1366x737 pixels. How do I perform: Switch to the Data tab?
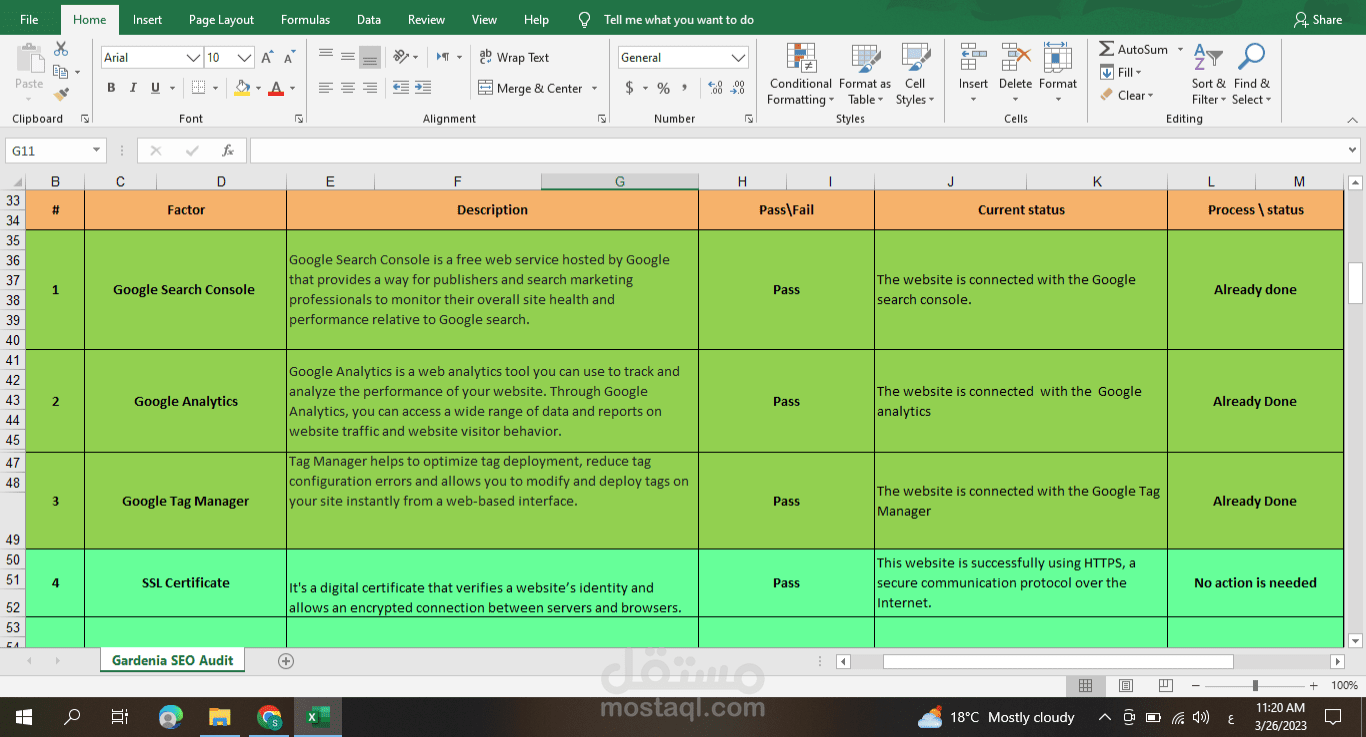click(x=368, y=19)
